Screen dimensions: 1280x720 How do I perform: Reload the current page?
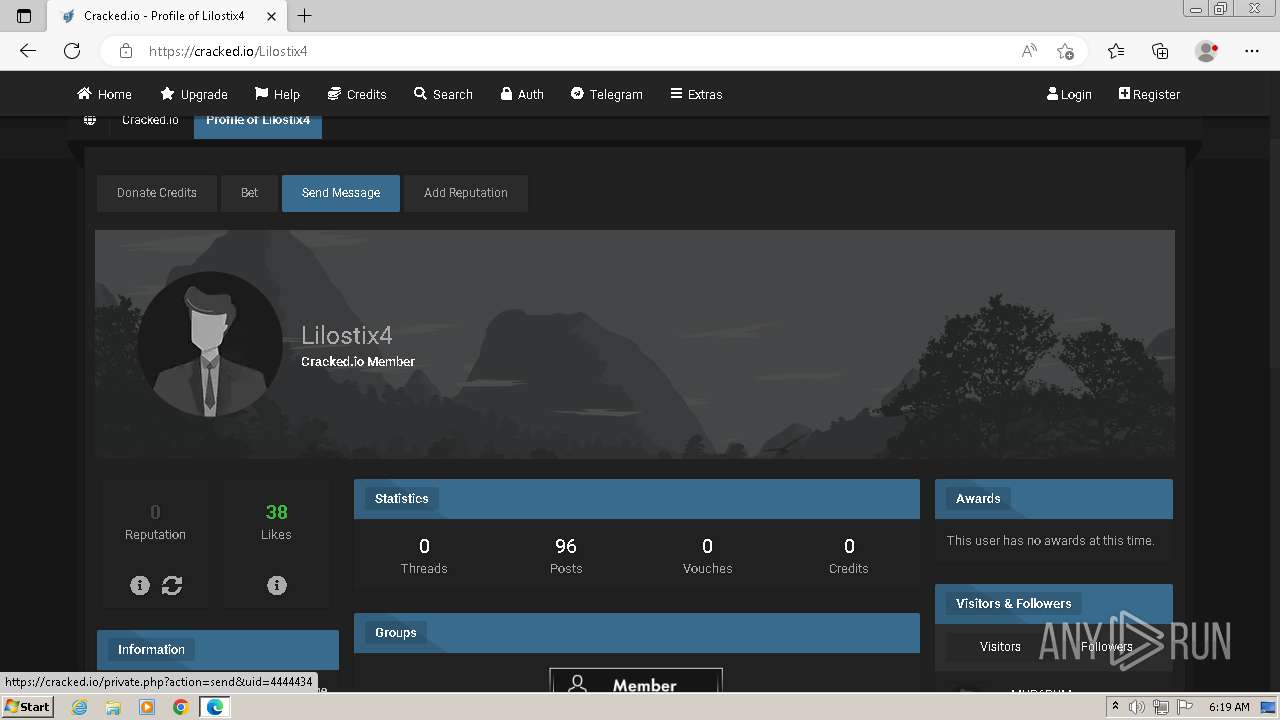[72, 51]
